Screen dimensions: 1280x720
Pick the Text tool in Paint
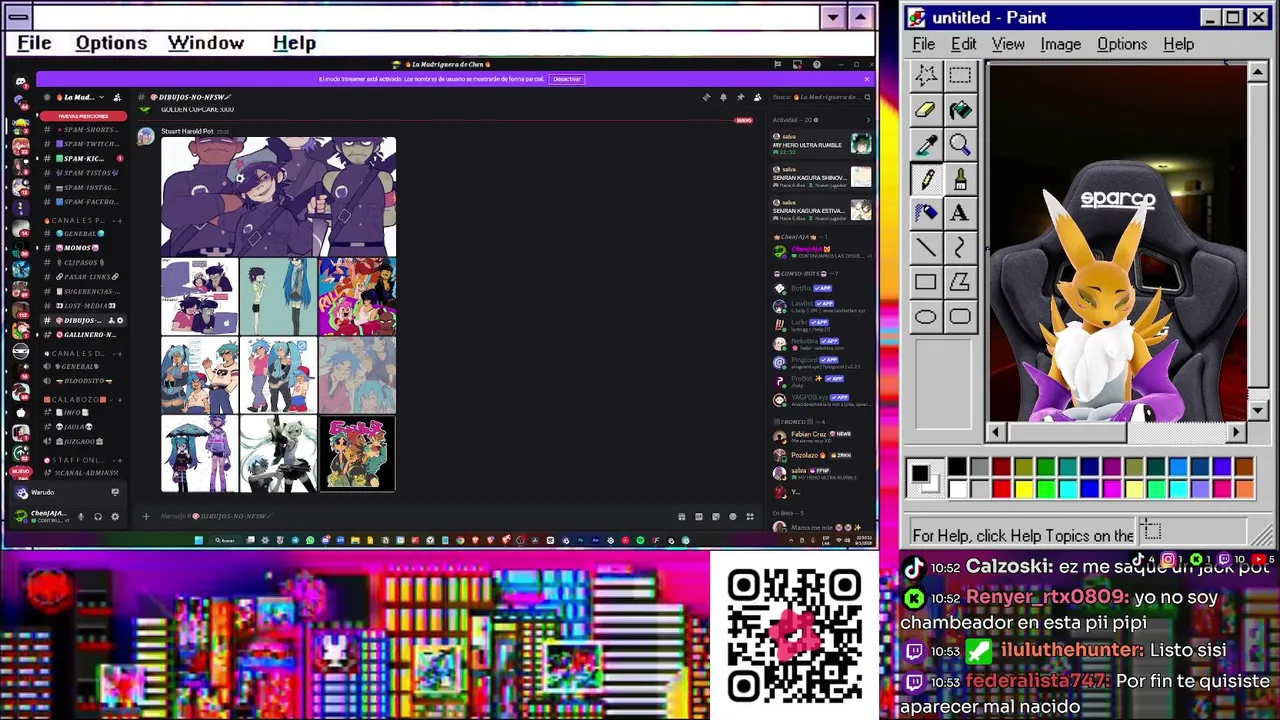pyautogui.click(x=960, y=213)
